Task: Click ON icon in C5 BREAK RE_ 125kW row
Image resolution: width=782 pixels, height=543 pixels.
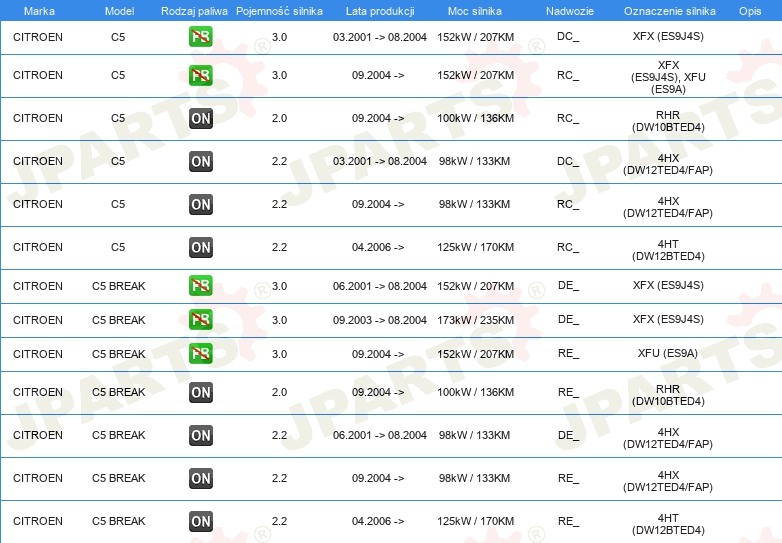Action: coord(200,521)
